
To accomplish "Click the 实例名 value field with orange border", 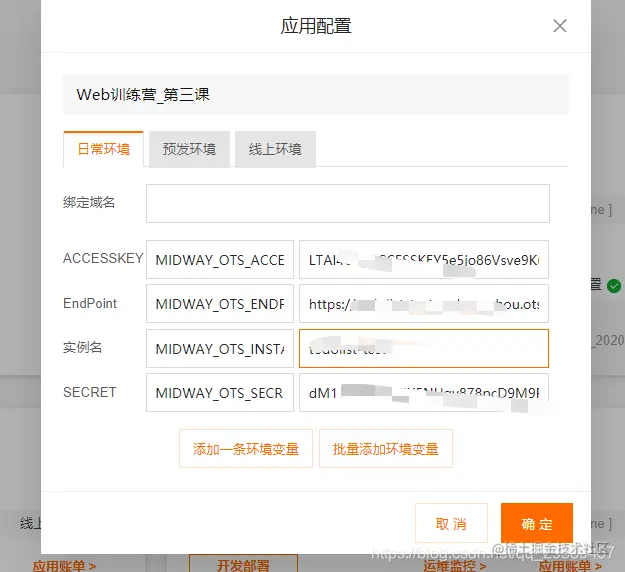I will click(x=424, y=348).
